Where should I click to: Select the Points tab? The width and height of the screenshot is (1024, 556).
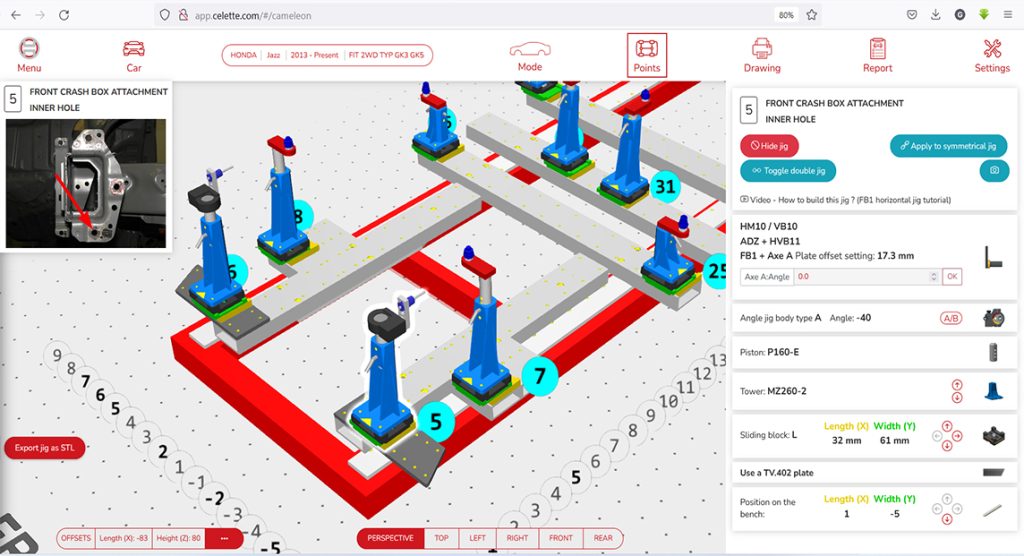point(647,55)
